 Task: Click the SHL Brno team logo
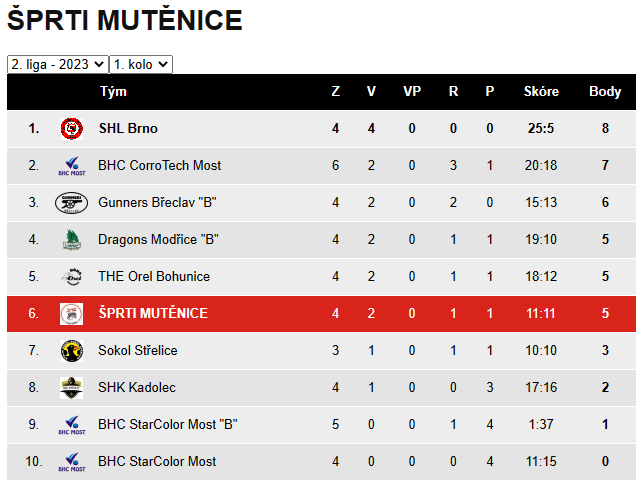coord(72,129)
